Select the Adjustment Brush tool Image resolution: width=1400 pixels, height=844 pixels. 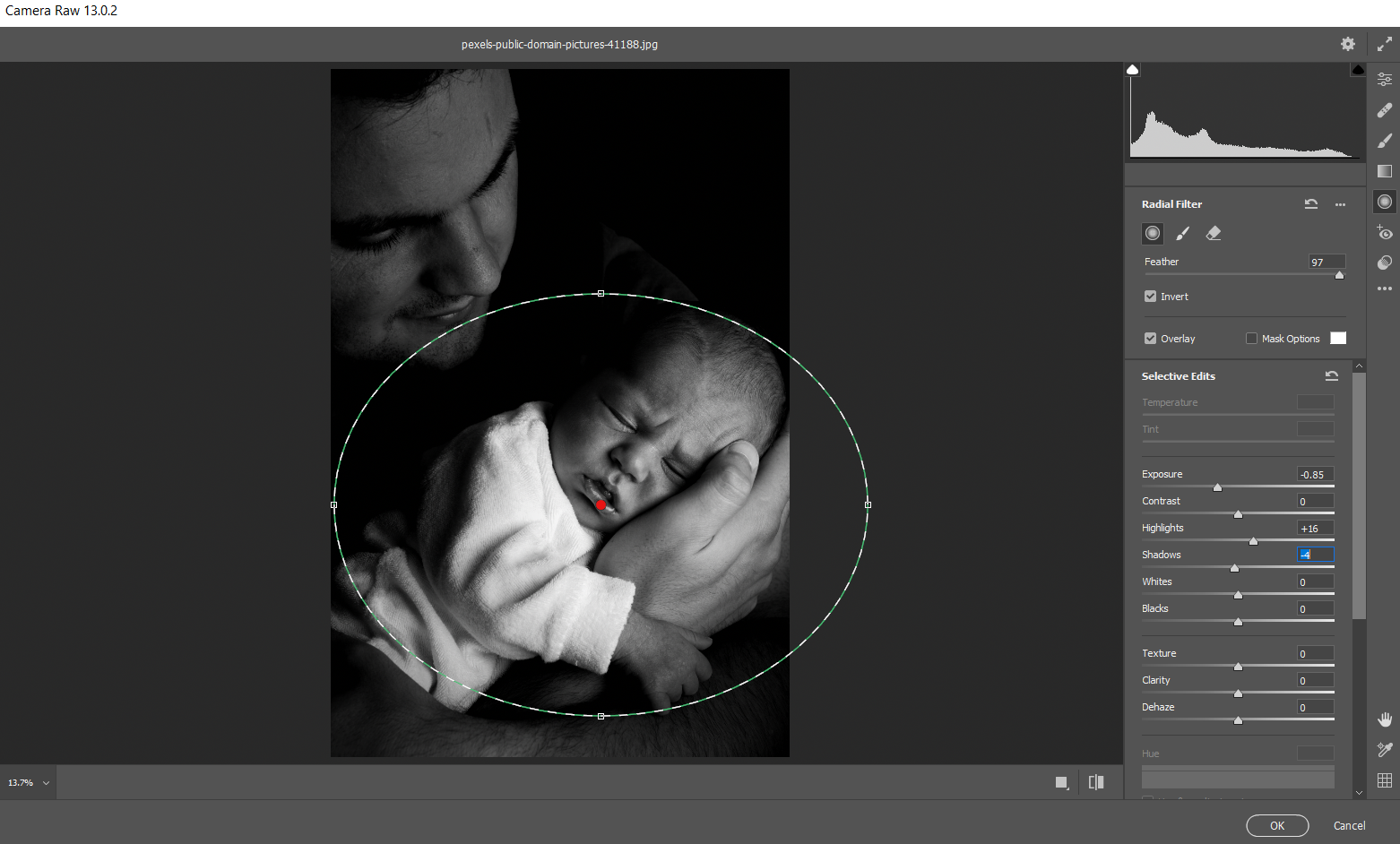1385,141
